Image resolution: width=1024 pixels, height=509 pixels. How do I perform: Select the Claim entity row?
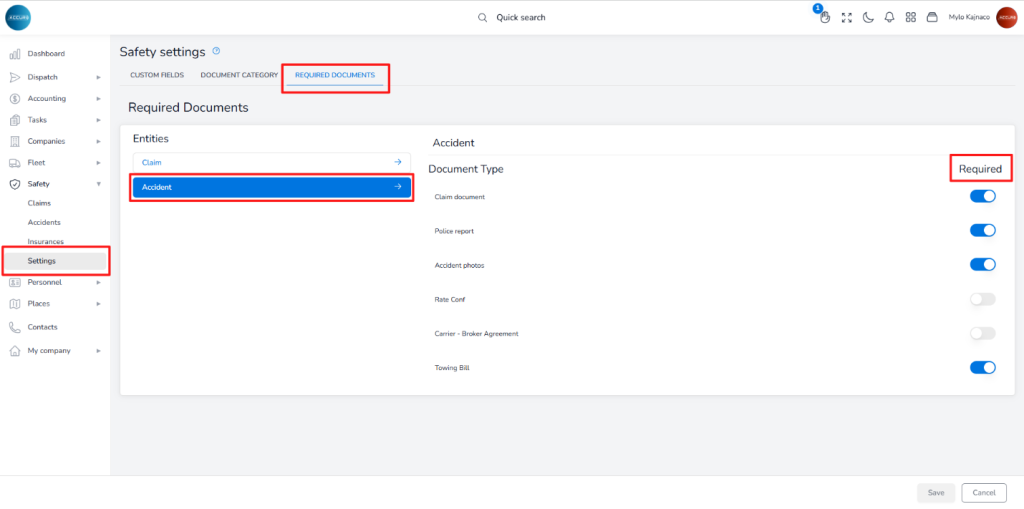point(271,162)
